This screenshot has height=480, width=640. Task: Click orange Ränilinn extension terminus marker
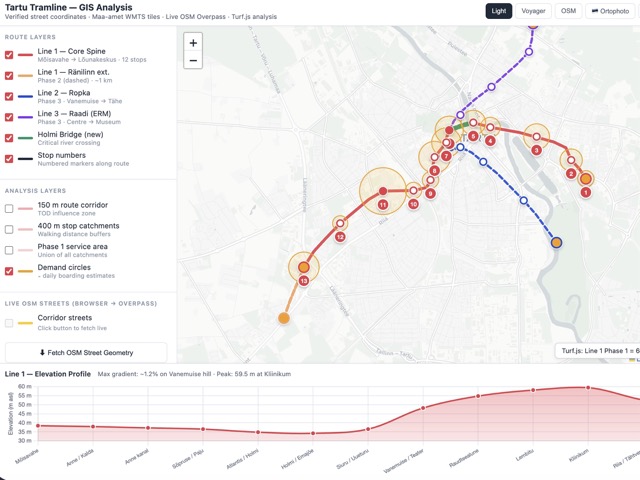pyautogui.click(x=284, y=318)
